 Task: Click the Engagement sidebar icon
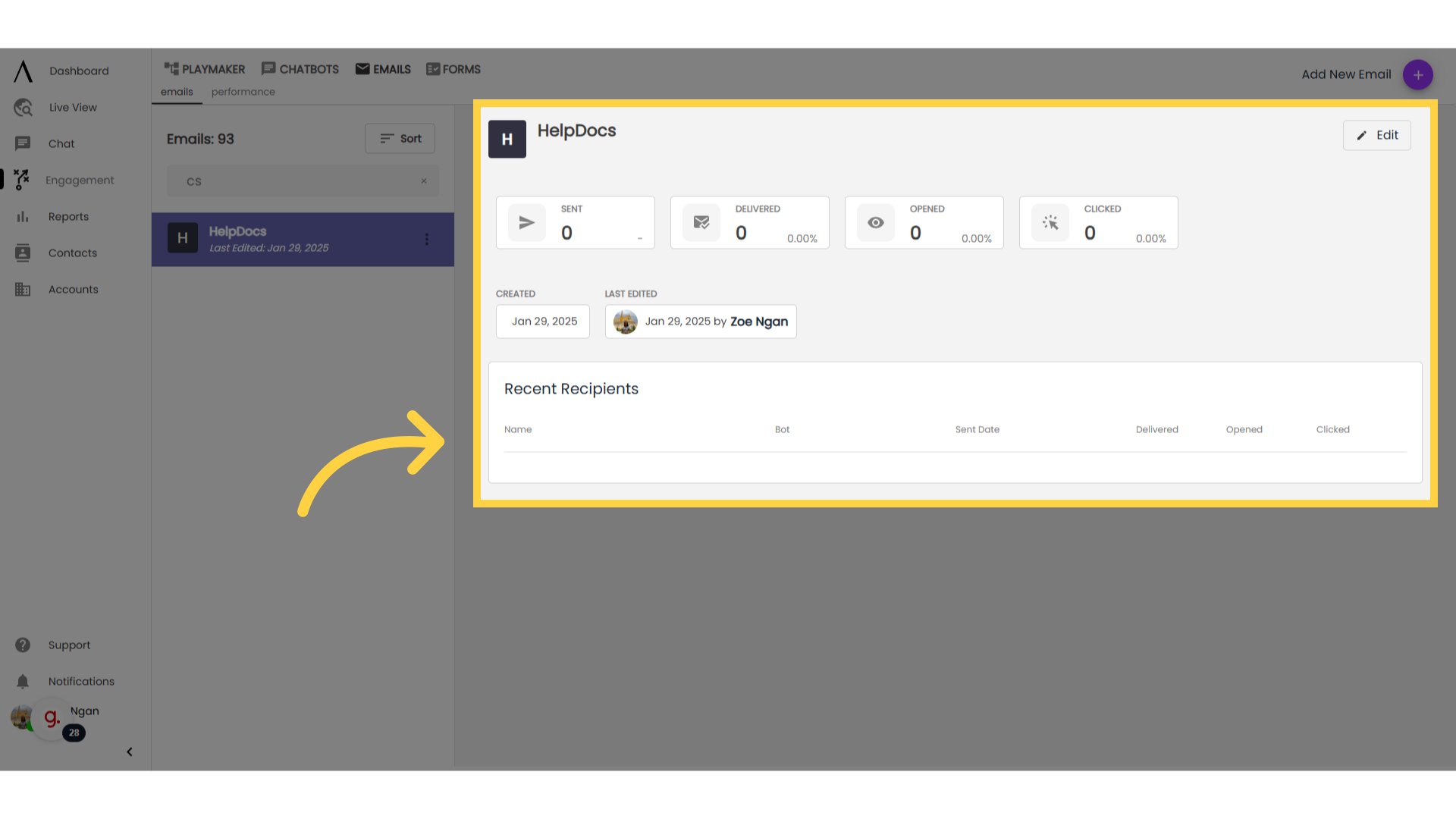click(21, 180)
